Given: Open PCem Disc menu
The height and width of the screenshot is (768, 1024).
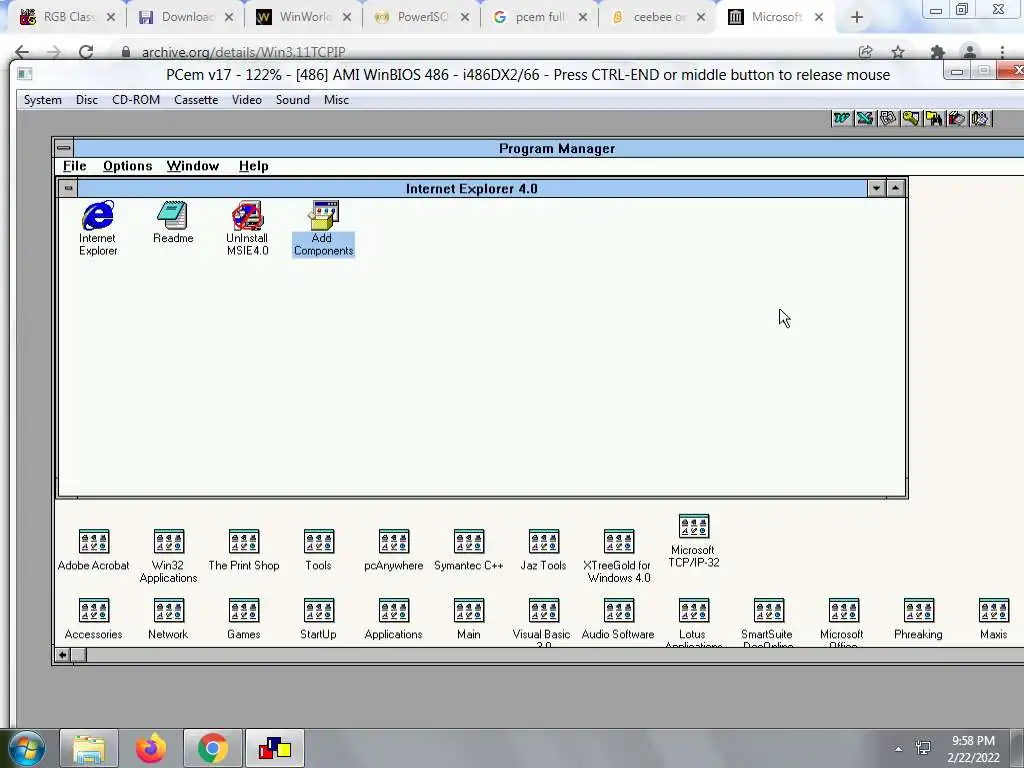Looking at the screenshot, I should [87, 100].
